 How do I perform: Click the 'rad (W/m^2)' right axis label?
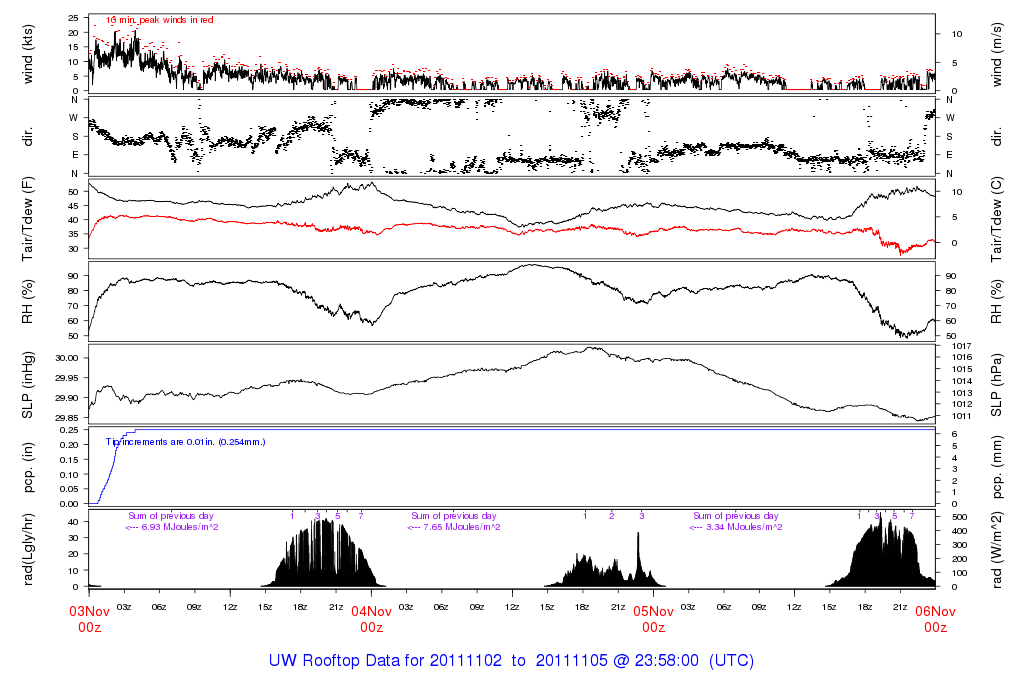[x=998, y=549]
